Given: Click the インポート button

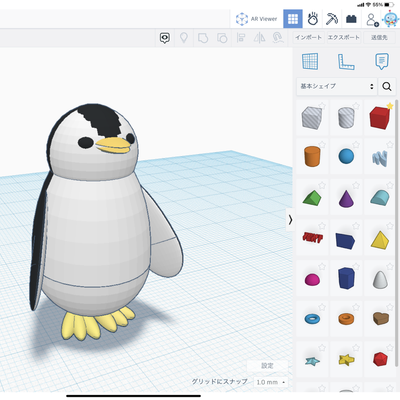Looking at the screenshot, I should (308, 37).
